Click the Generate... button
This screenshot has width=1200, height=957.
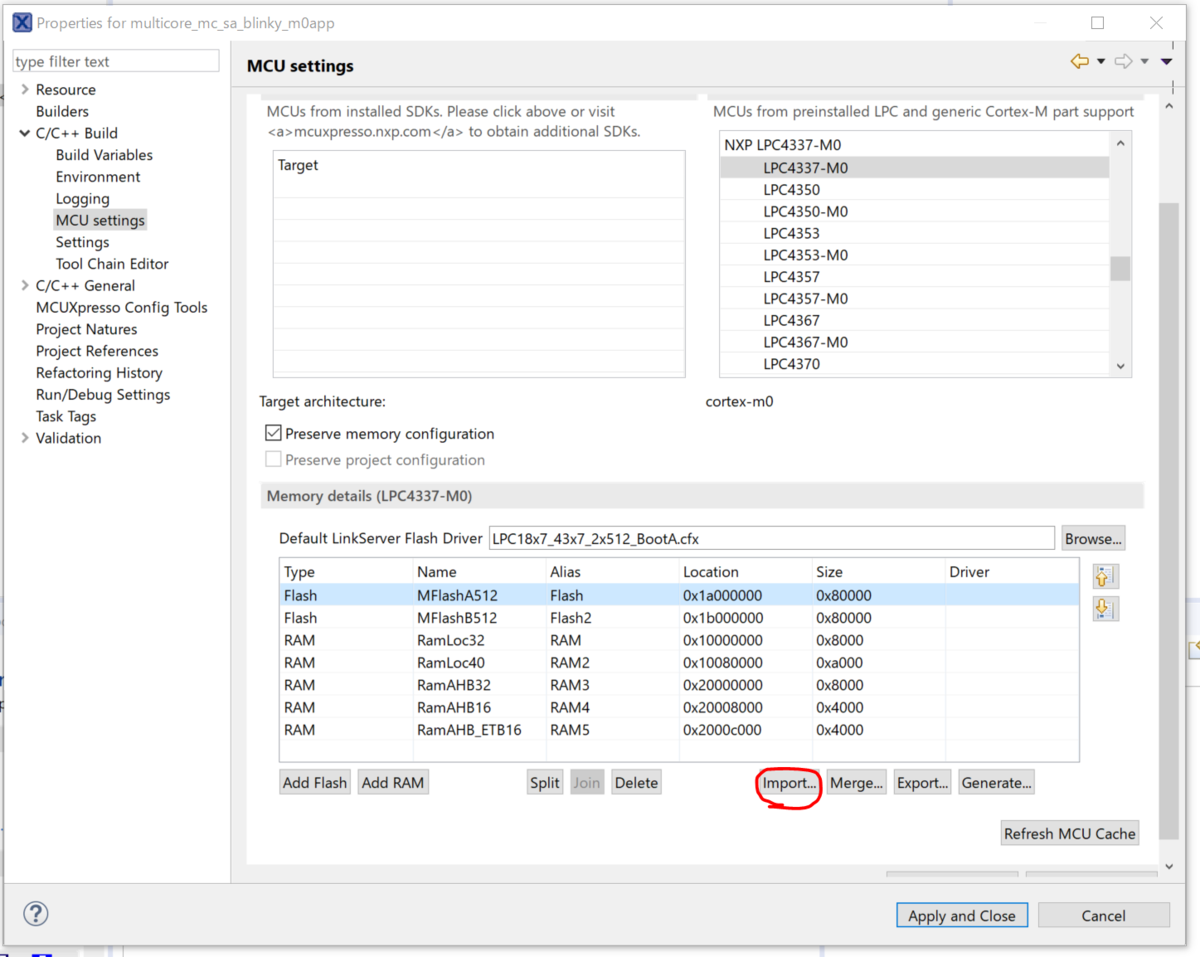click(x=996, y=783)
